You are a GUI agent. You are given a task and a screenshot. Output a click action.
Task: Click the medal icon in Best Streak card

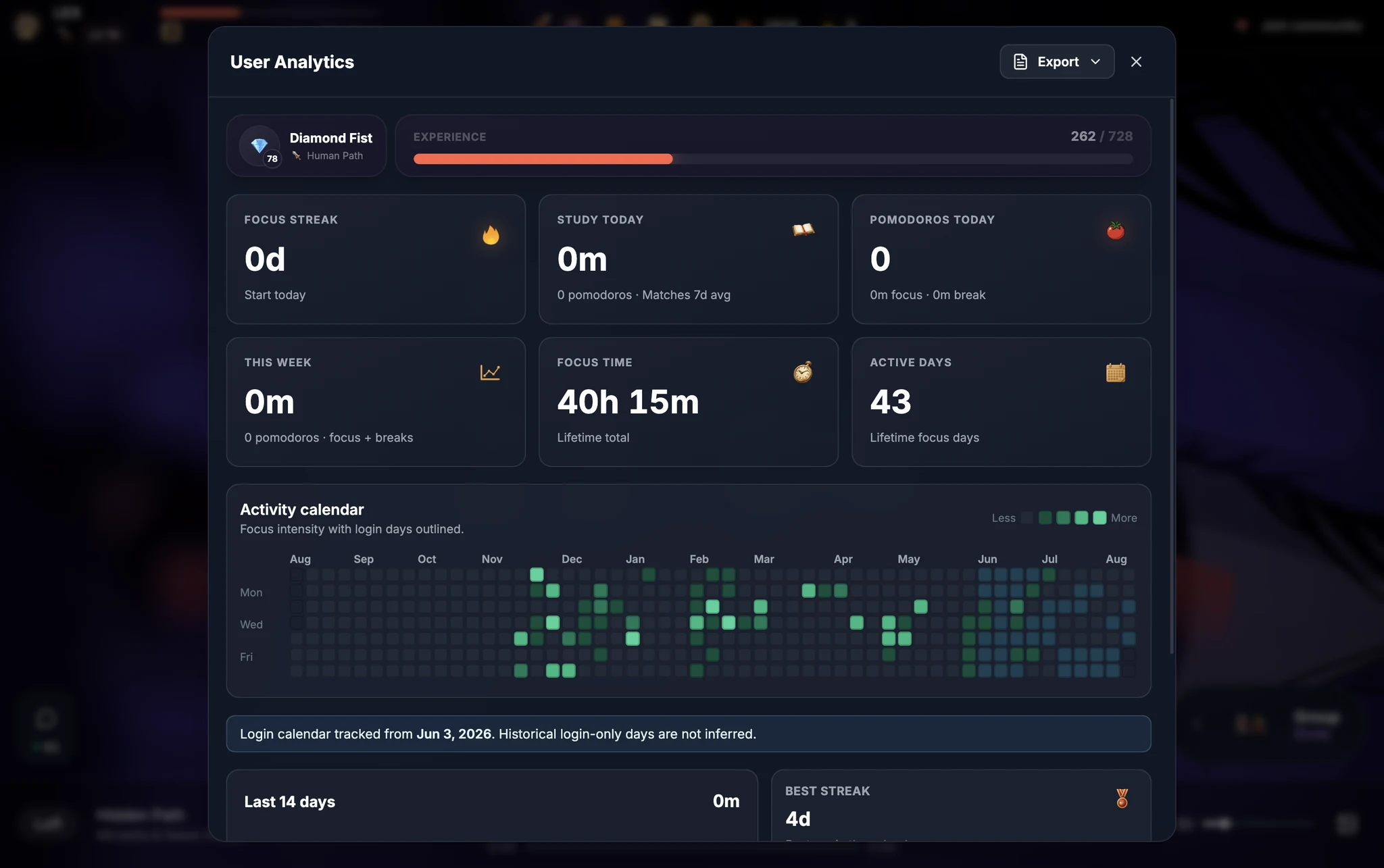[1122, 798]
